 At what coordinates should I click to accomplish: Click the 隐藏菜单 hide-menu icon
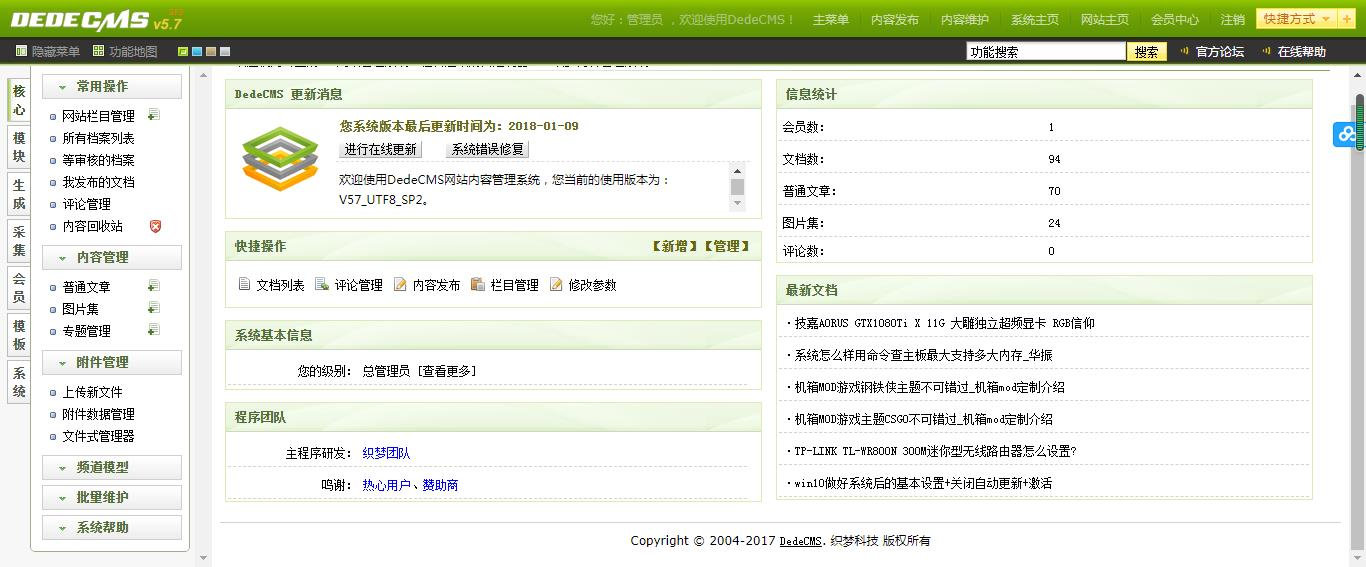tap(22, 51)
